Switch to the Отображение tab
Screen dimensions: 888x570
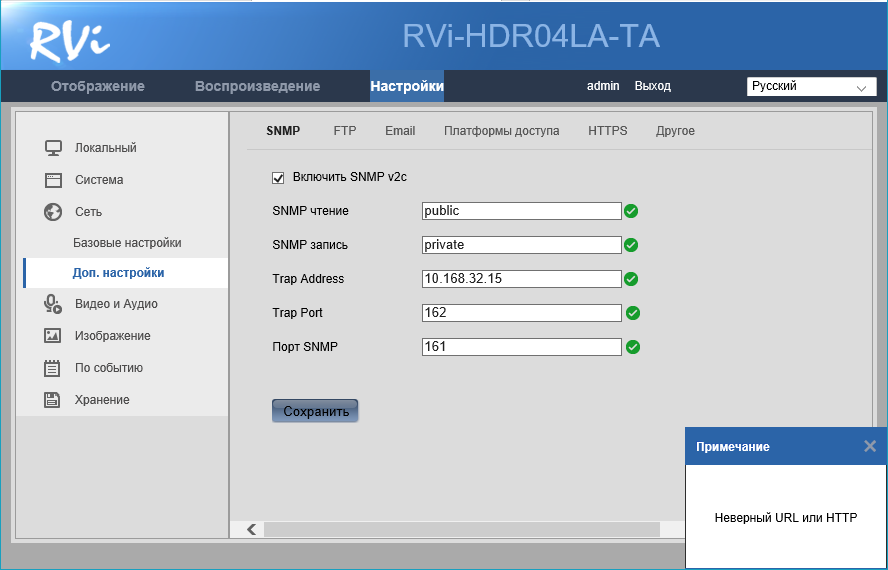98,86
